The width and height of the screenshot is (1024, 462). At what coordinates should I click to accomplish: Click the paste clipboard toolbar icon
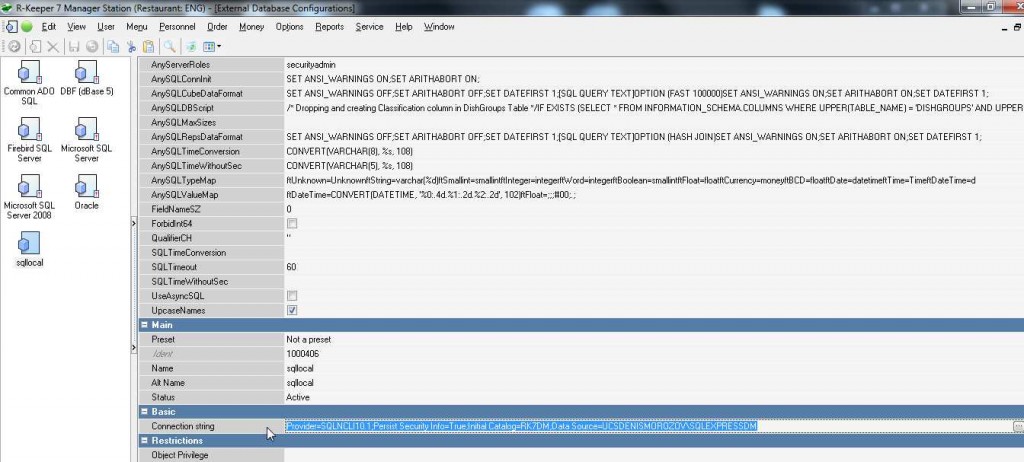pyautogui.click(x=149, y=46)
